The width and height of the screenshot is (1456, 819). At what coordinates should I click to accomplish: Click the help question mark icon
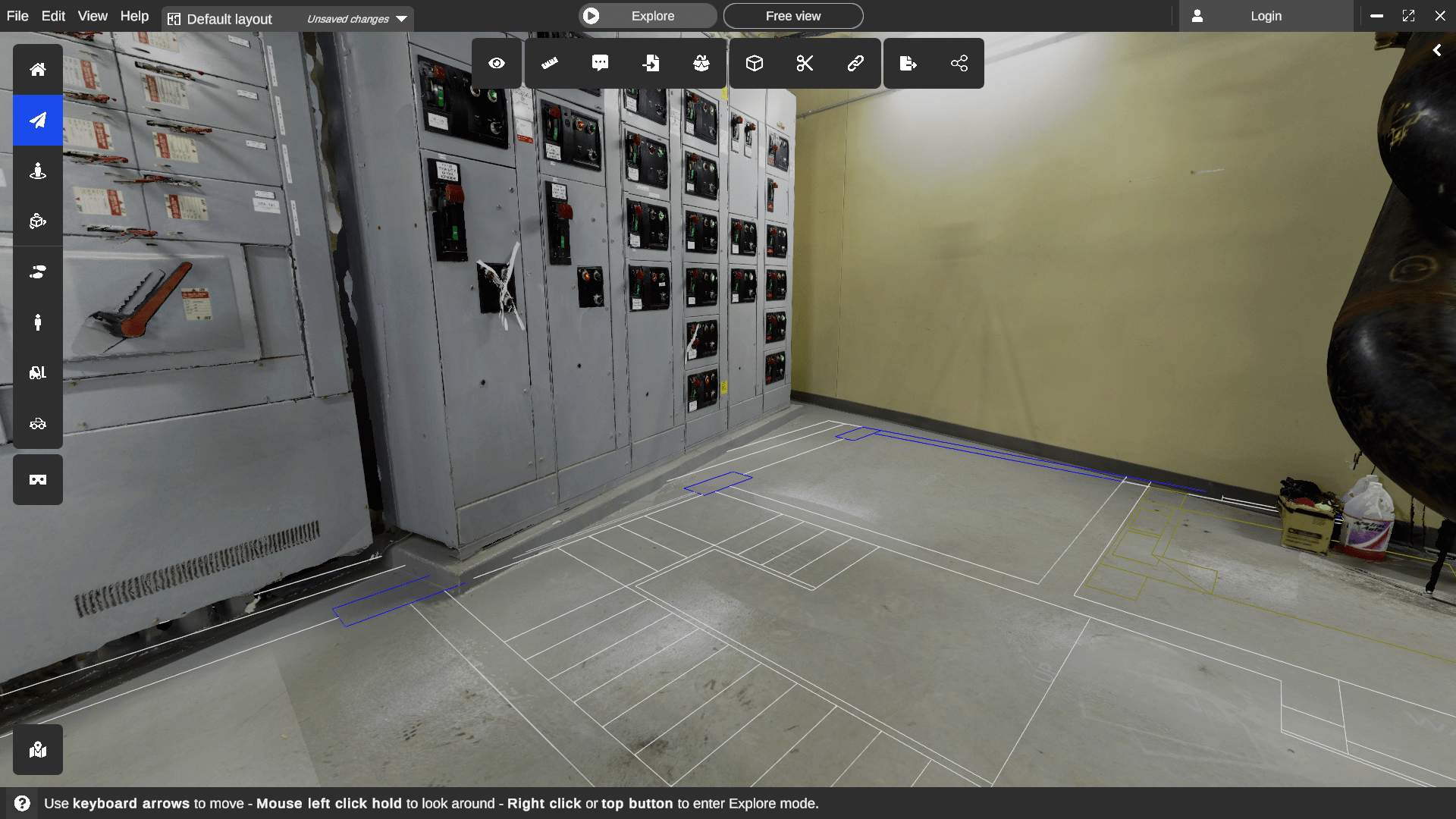tap(22, 803)
